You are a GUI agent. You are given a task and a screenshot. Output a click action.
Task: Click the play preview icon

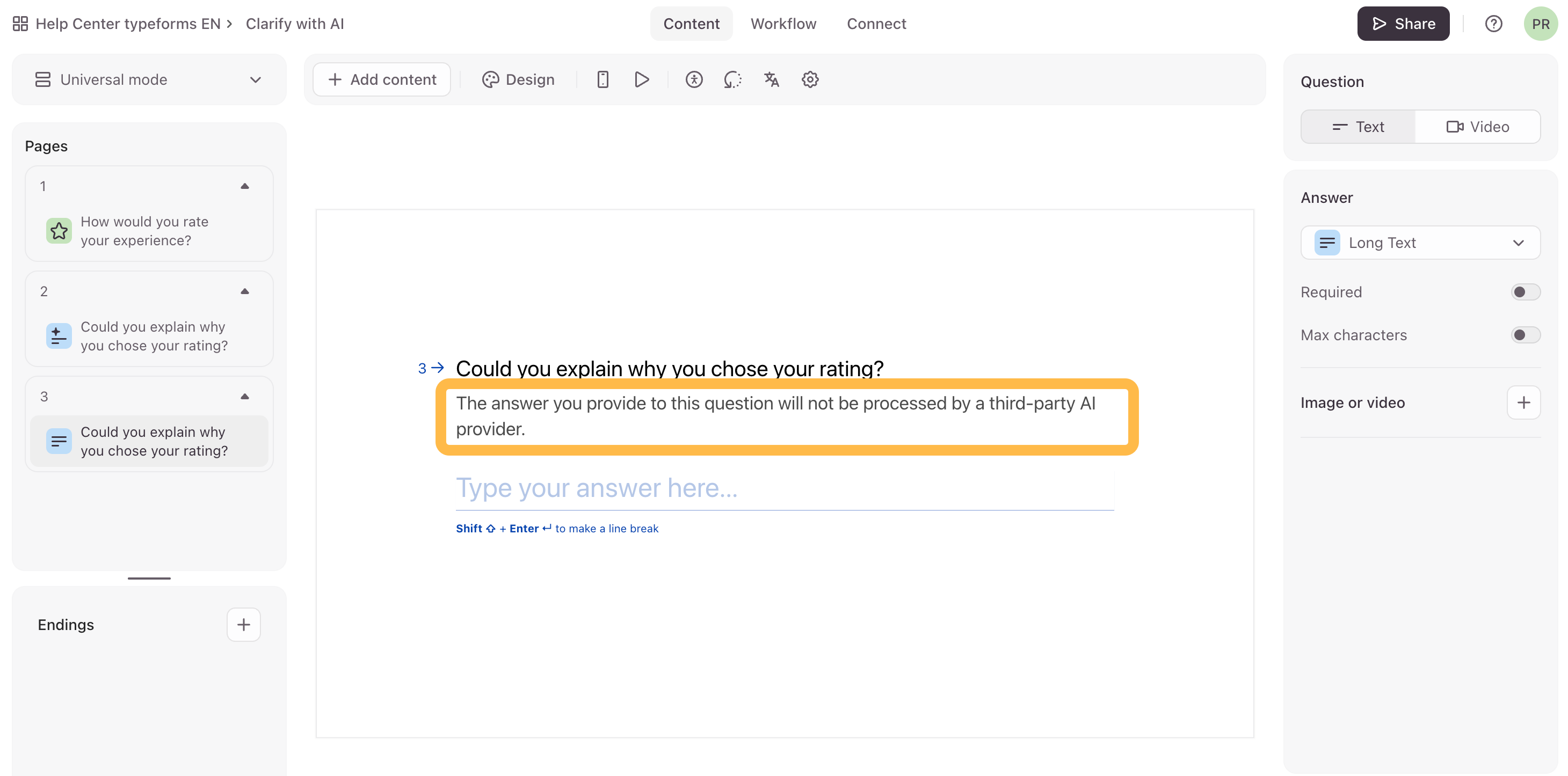pos(642,79)
